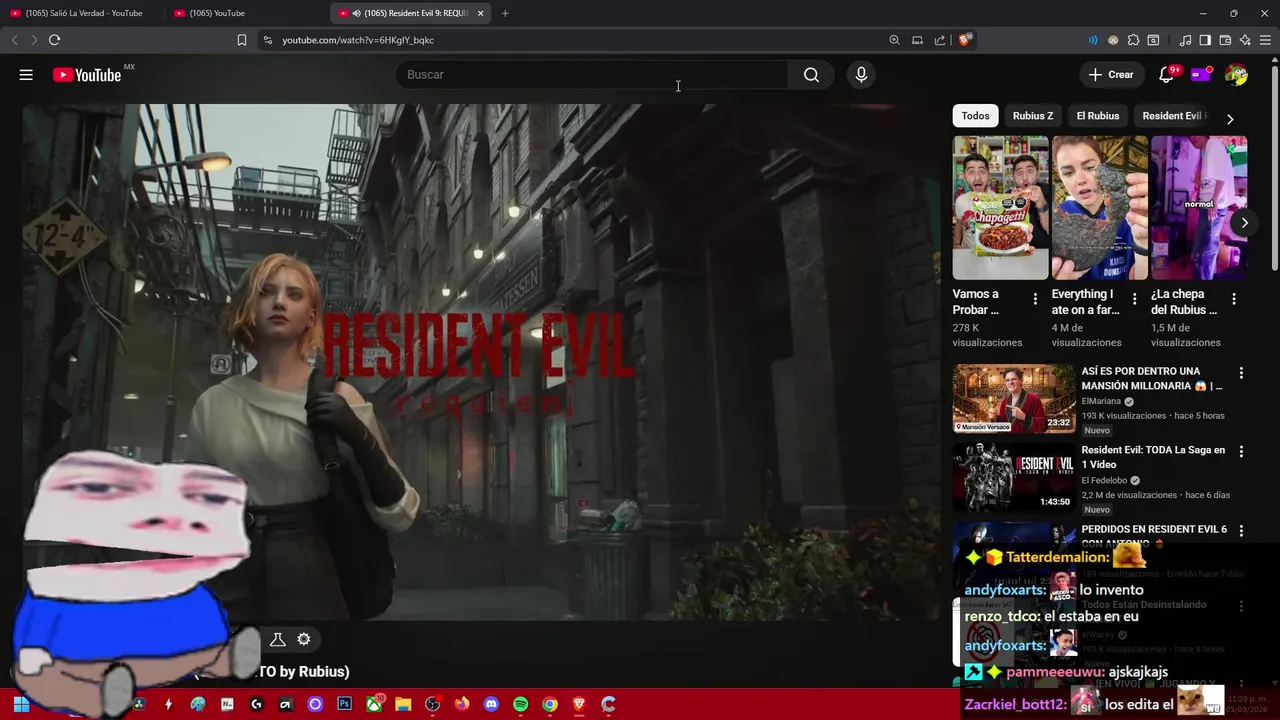
Task: Click the YouTube Buscar search field
Action: [592, 75]
